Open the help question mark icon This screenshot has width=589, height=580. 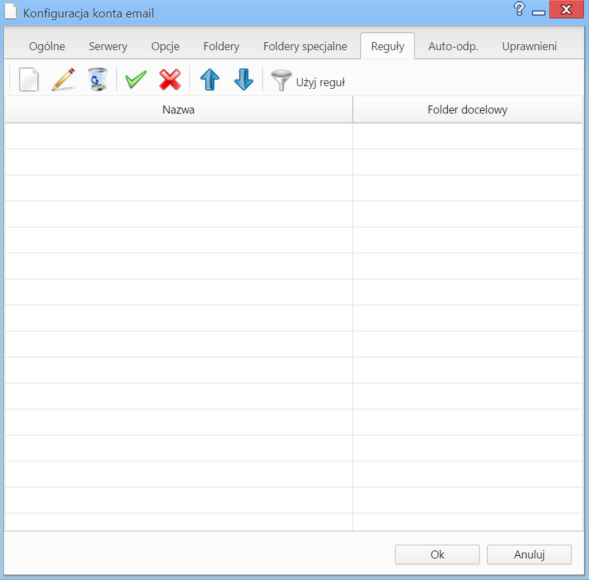[x=519, y=9]
